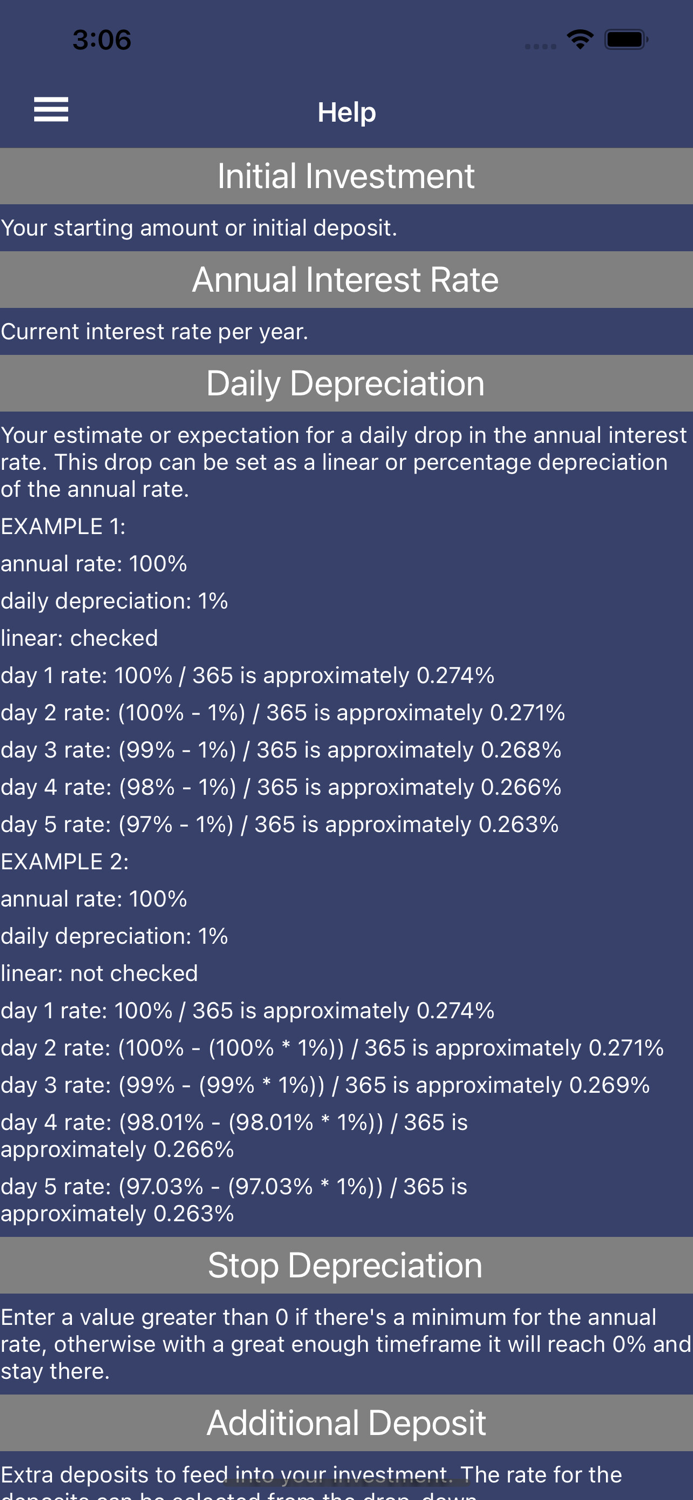
Task: Tap the Annual Interest Rate header
Action: 346,280
